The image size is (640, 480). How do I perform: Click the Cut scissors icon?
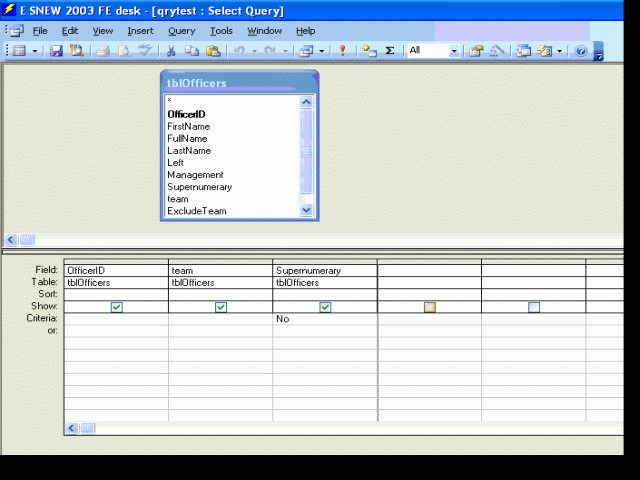tap(171, 51)
